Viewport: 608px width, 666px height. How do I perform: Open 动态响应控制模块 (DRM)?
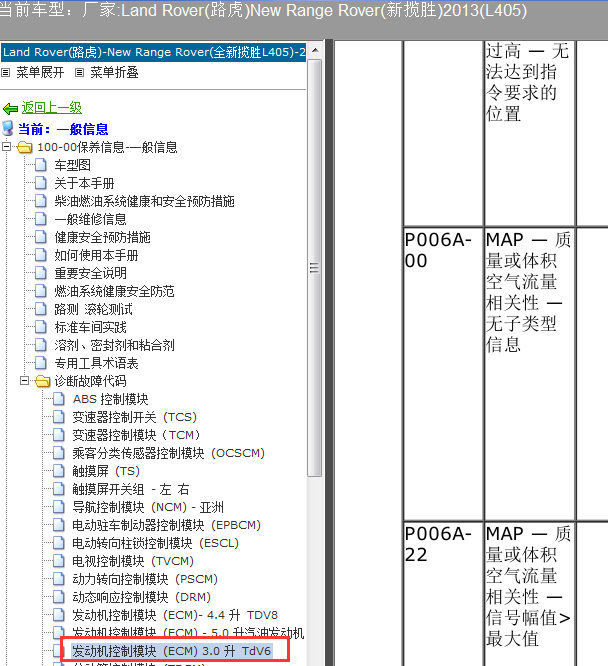(141, 597)
